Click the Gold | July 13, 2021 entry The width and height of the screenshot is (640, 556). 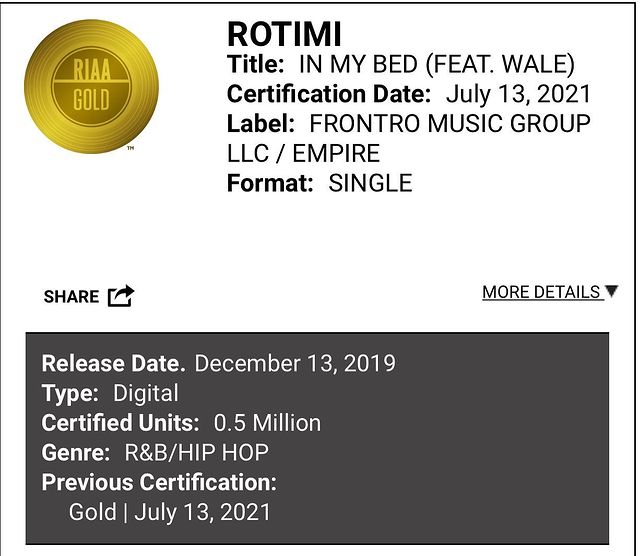(x=170, y=512)
